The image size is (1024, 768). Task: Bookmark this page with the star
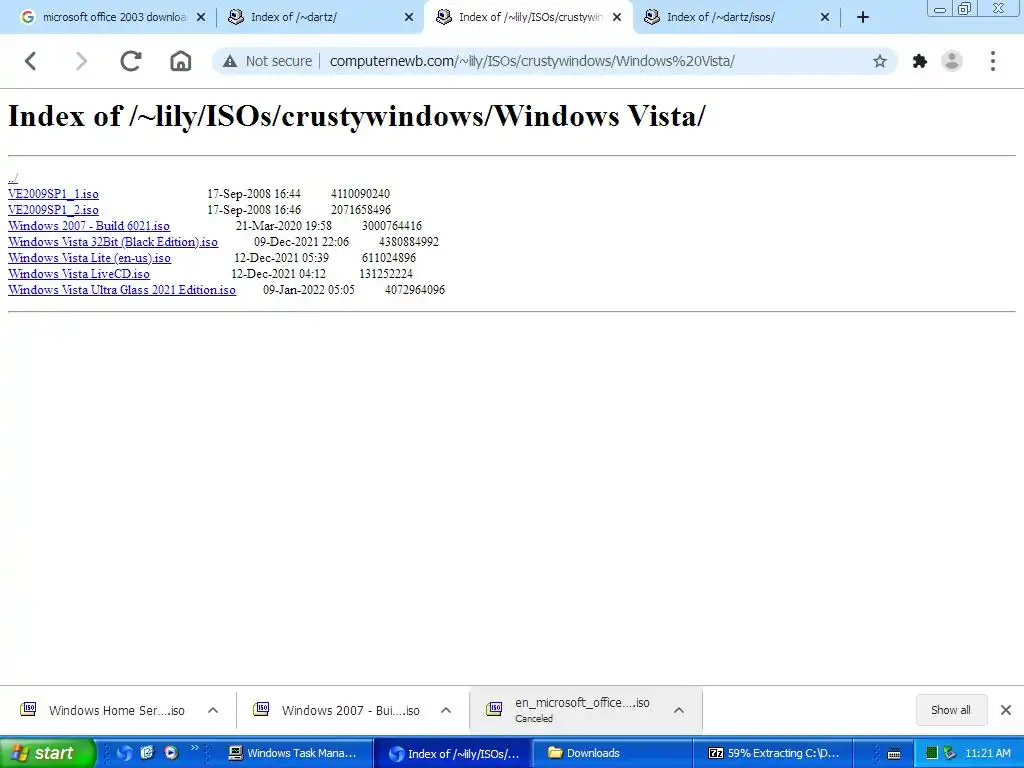[880, 61]
